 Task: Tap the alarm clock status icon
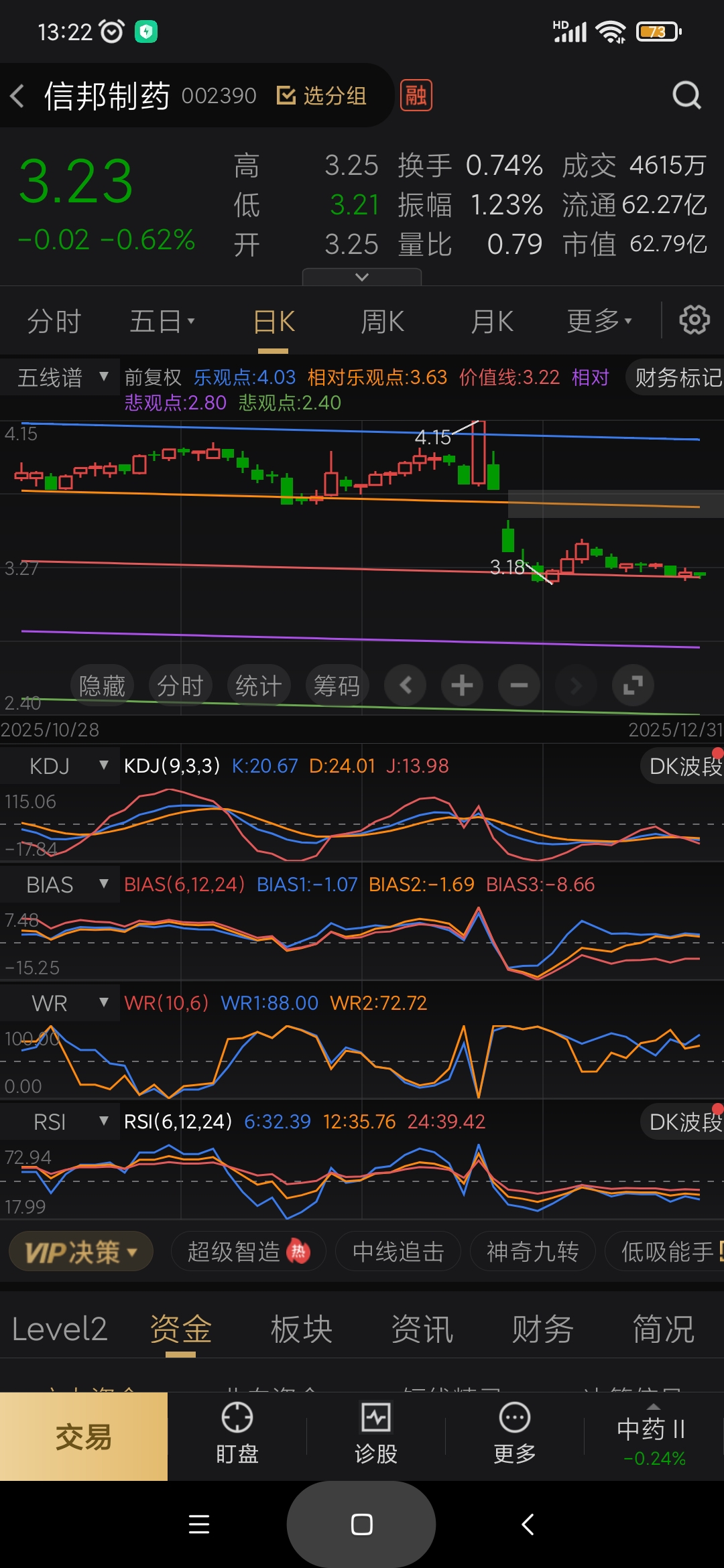point(111,31)
